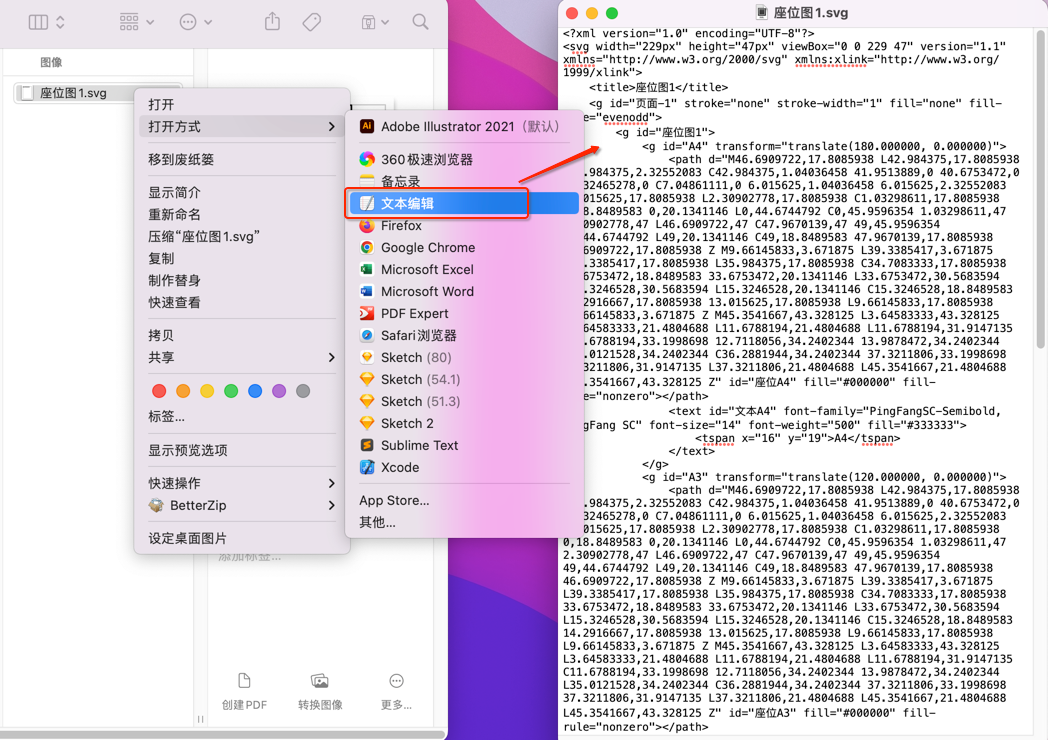Click the 图像 header in the Finder sidebar

(x=51, y=62)
